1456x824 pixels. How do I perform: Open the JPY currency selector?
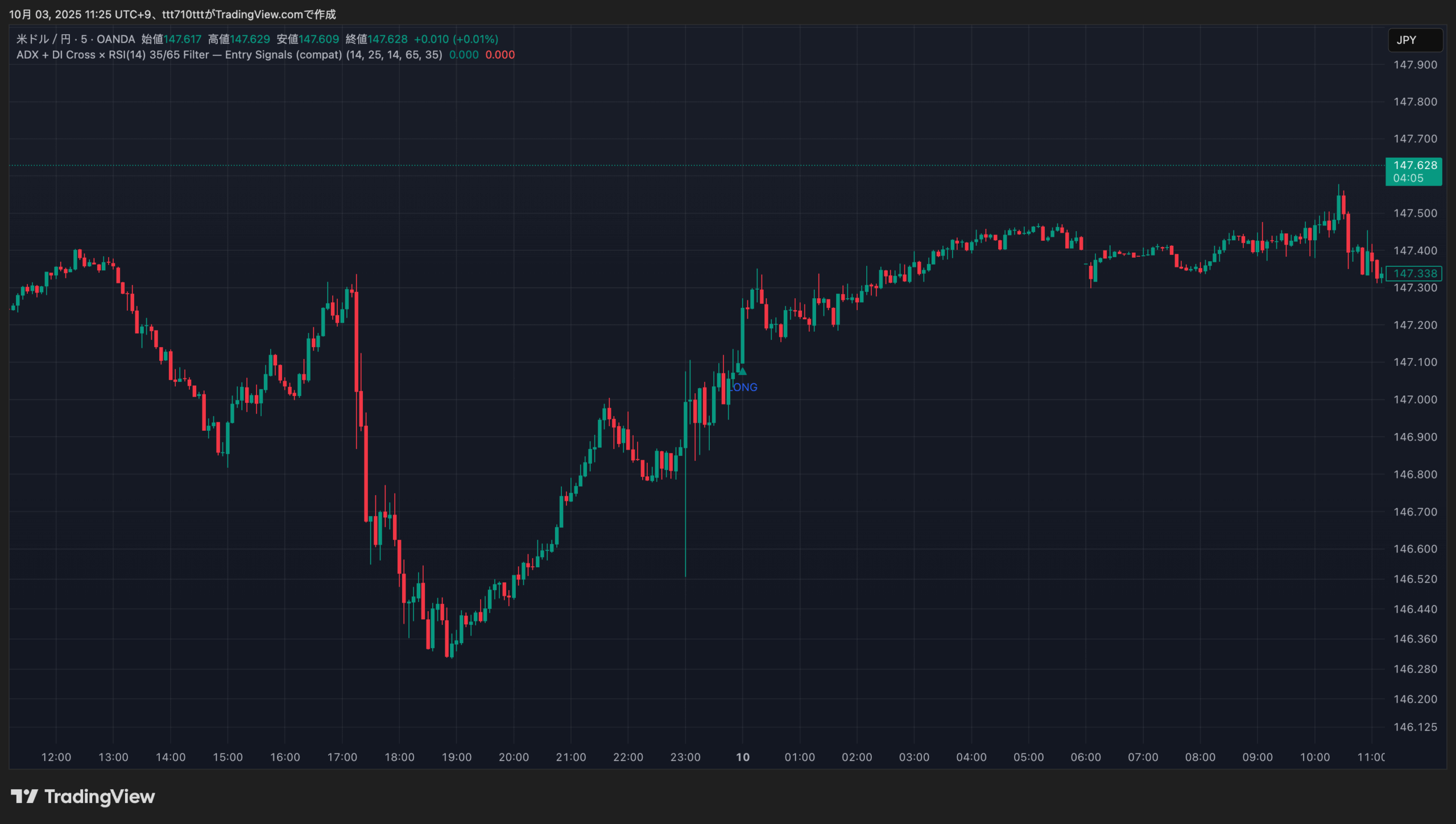pos(1414,40)
